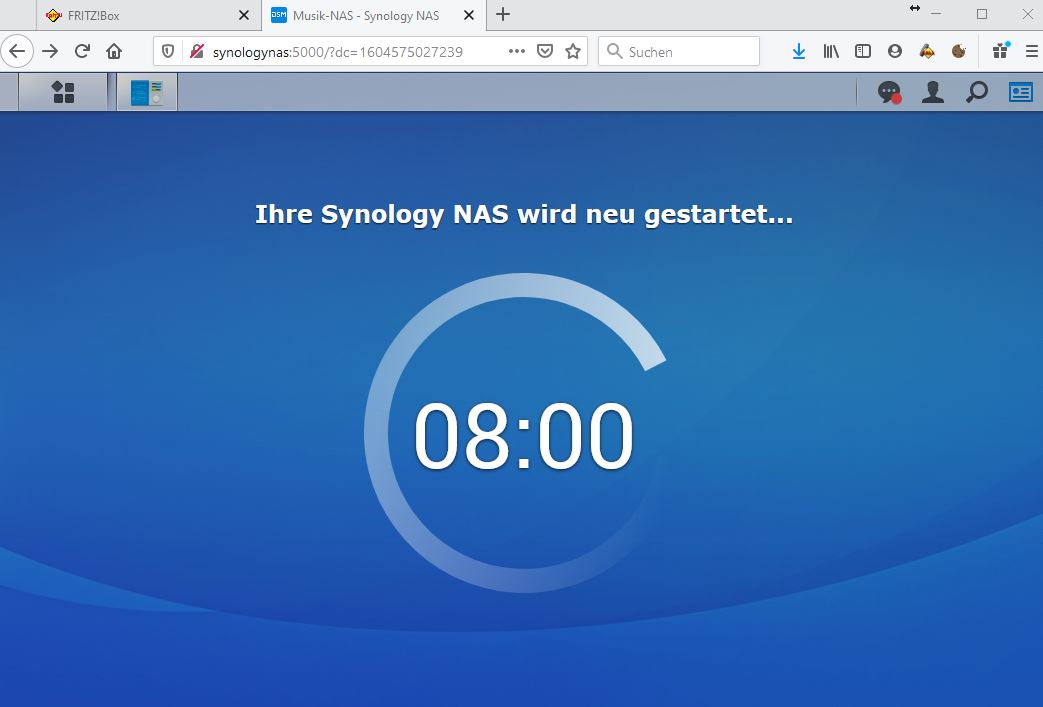Bookmark this page with star
This screenshot has height=707, width=1043.
[573, 51]
